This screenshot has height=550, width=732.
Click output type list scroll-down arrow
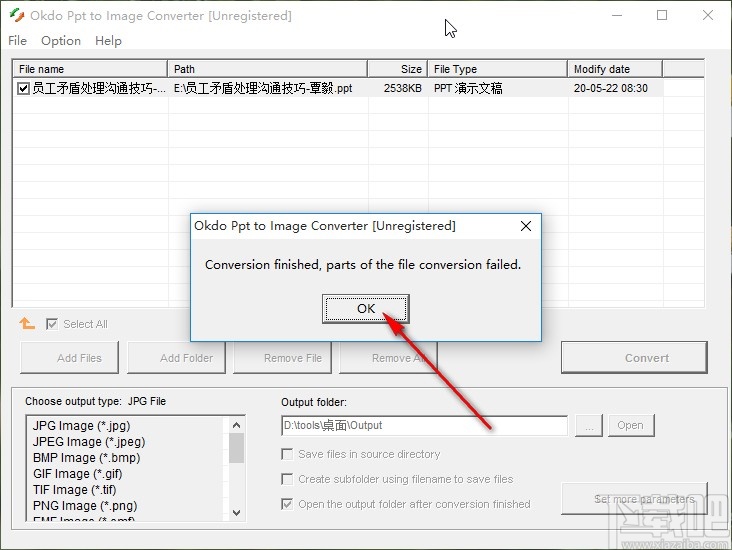click(236, 513)
